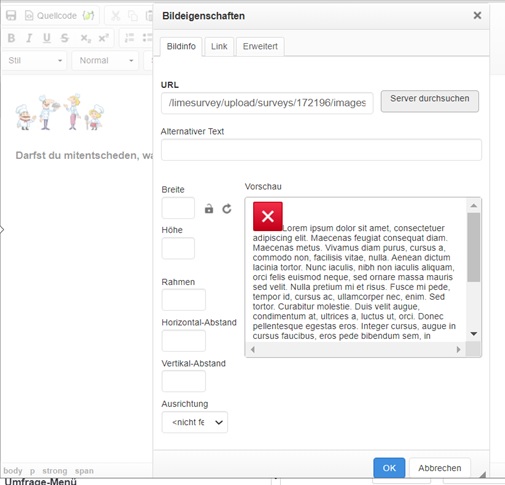Image resolution: width=505 pixels, height=485 pixels.
Task: Click the Cut scissors icon
Action: click(x=115, y=16)
